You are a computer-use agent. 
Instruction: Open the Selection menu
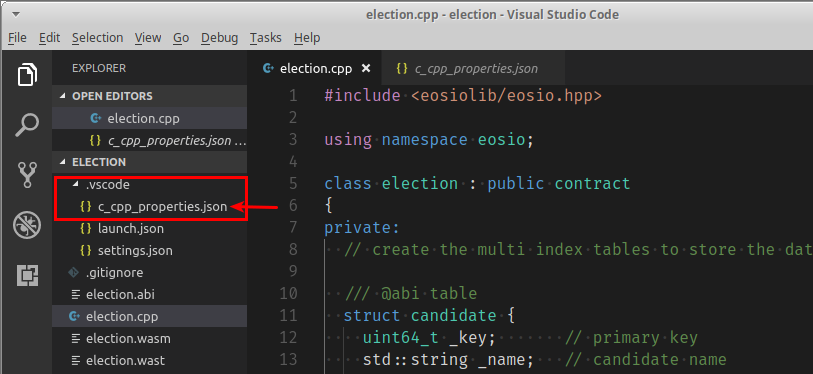[x=97, y=38]
